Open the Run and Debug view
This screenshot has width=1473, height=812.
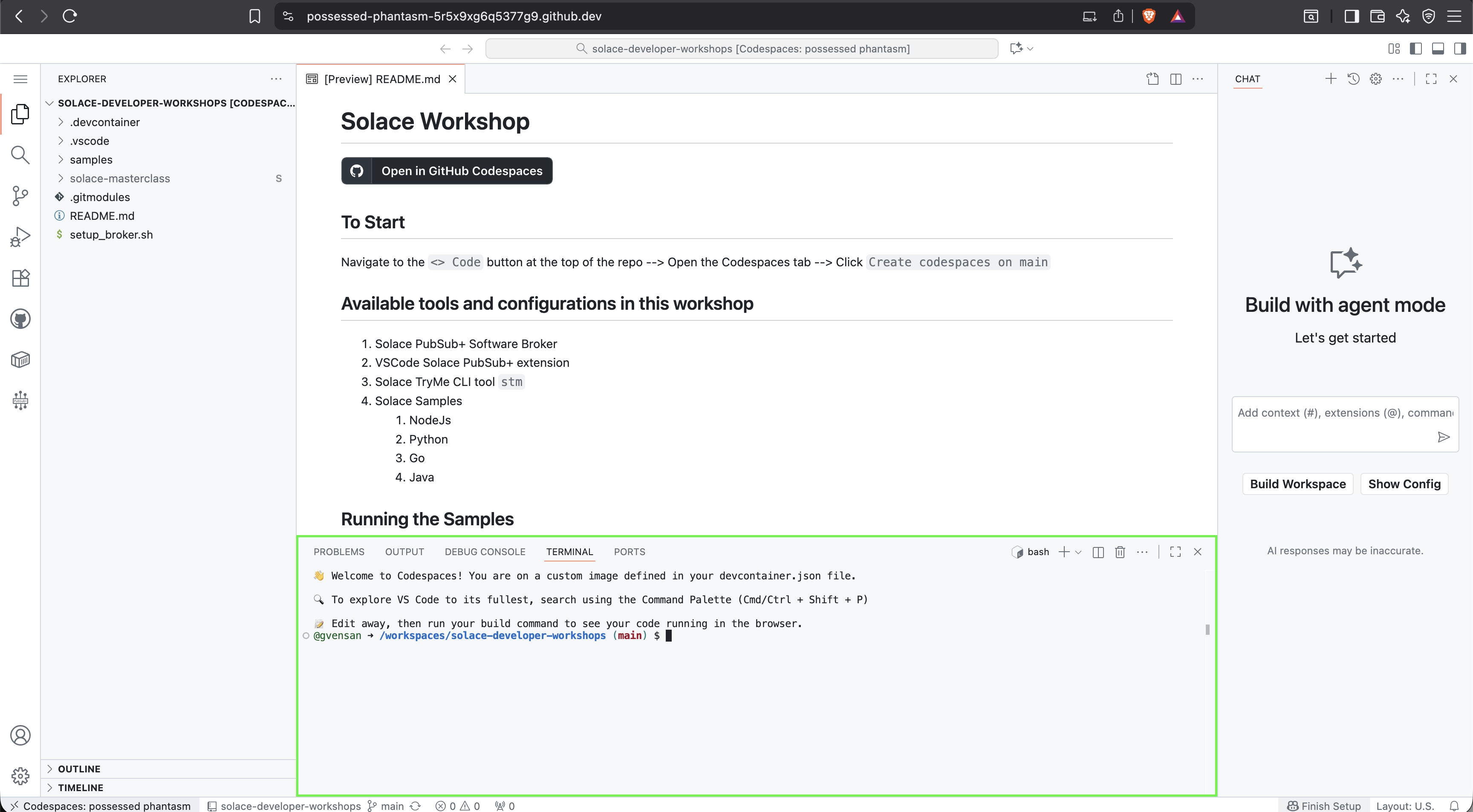pyautogui.click(x=20, y=236)
